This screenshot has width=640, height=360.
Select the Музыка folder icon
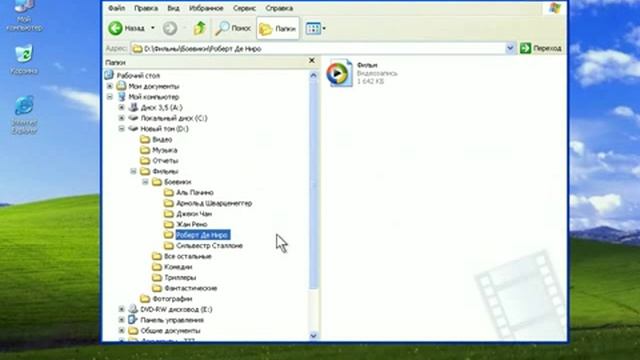pos(145,150)
